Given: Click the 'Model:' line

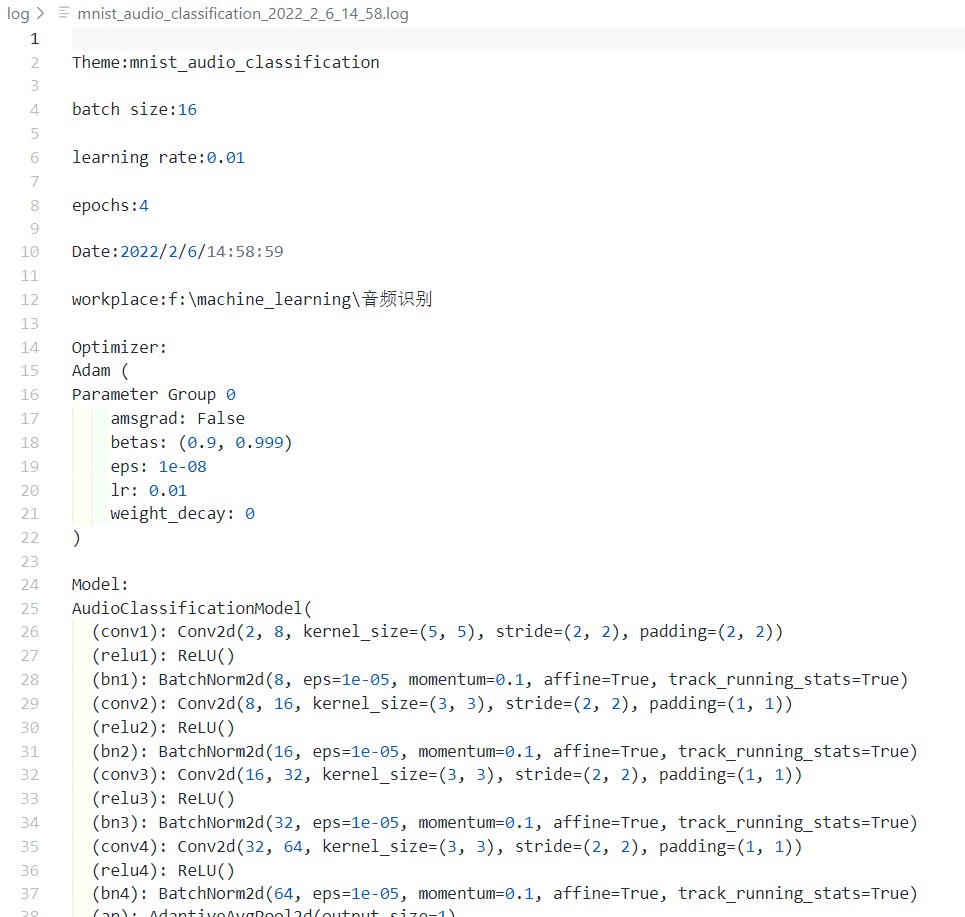Looking at the screenshot, I should tap(100, 585).
